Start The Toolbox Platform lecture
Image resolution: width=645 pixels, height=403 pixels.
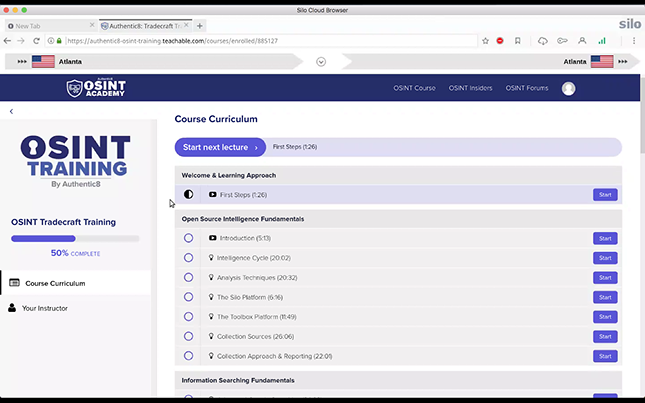click(605, 317)
